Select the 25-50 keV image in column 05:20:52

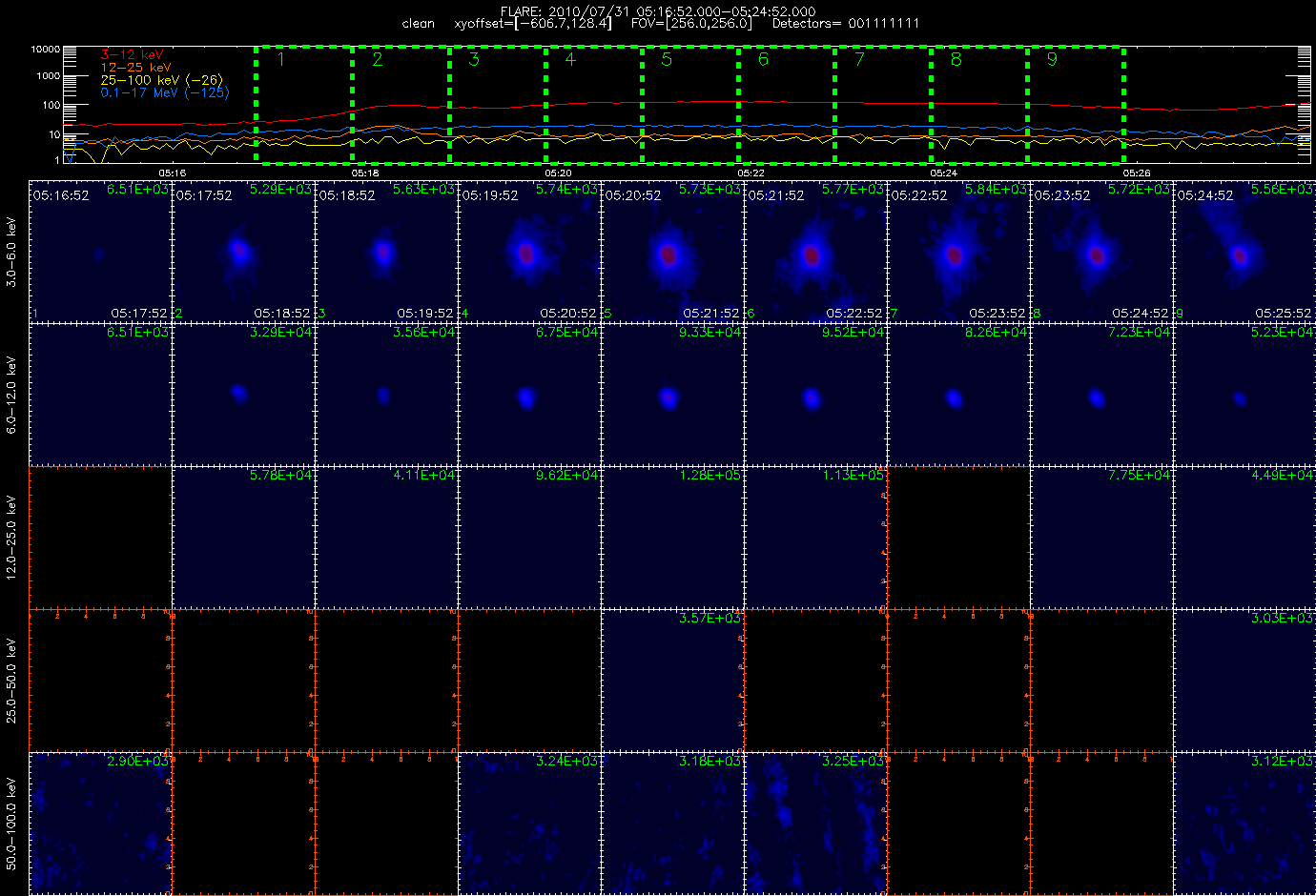673,681
